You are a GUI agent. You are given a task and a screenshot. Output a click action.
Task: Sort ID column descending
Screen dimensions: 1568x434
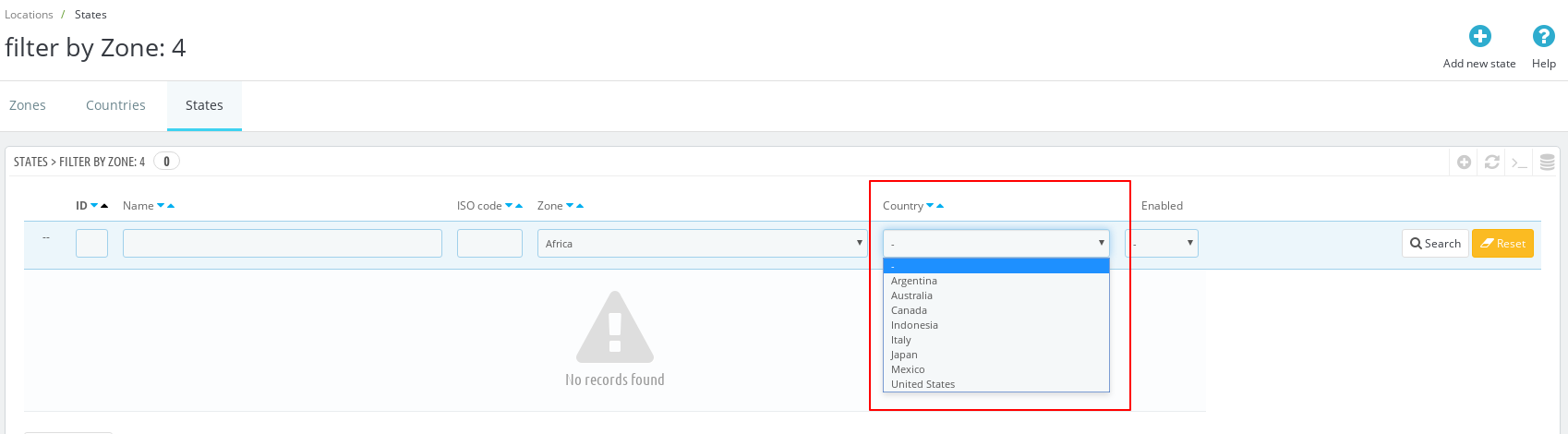click(94, 206)
